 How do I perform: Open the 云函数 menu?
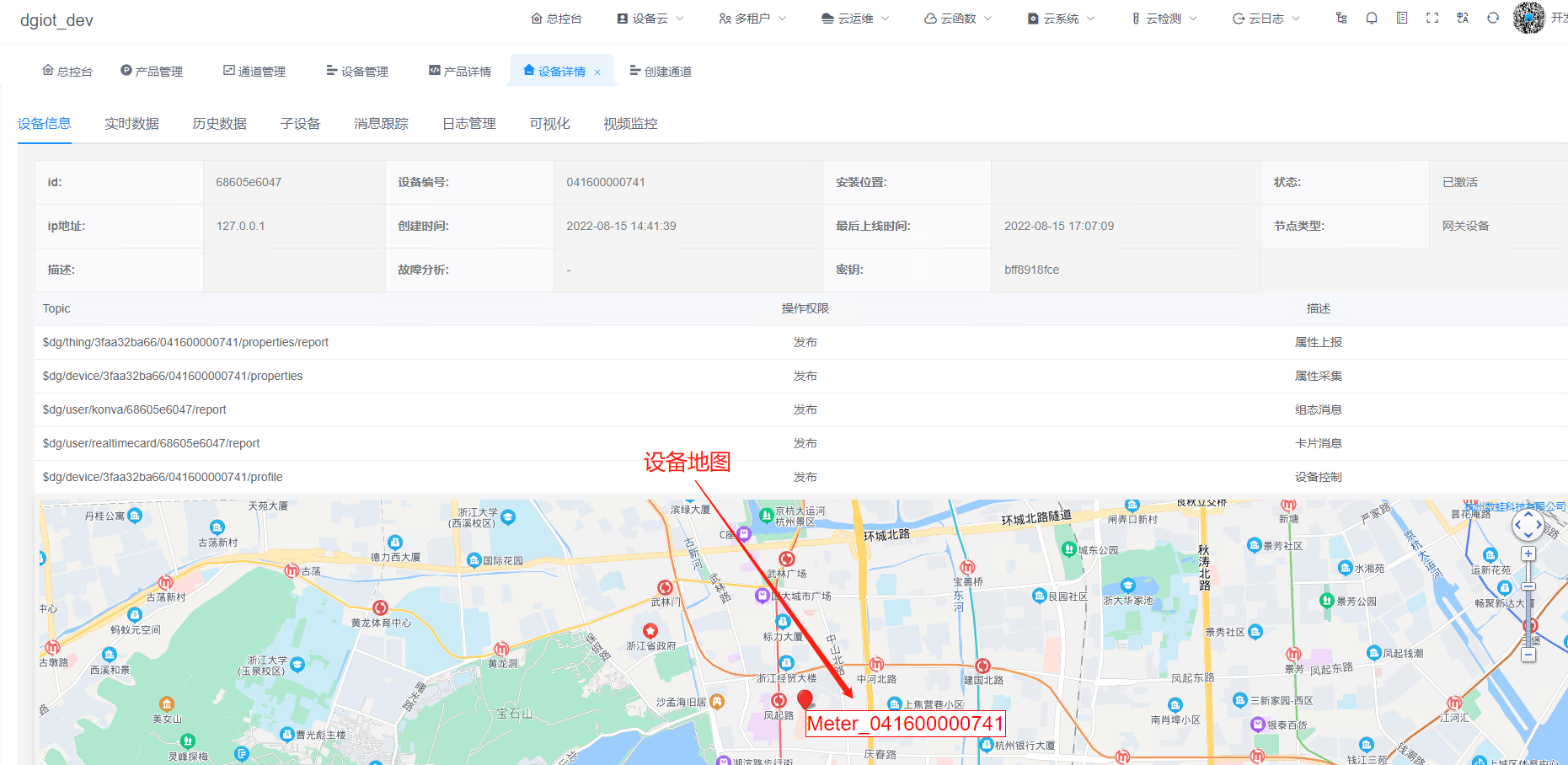click(956, 18)
